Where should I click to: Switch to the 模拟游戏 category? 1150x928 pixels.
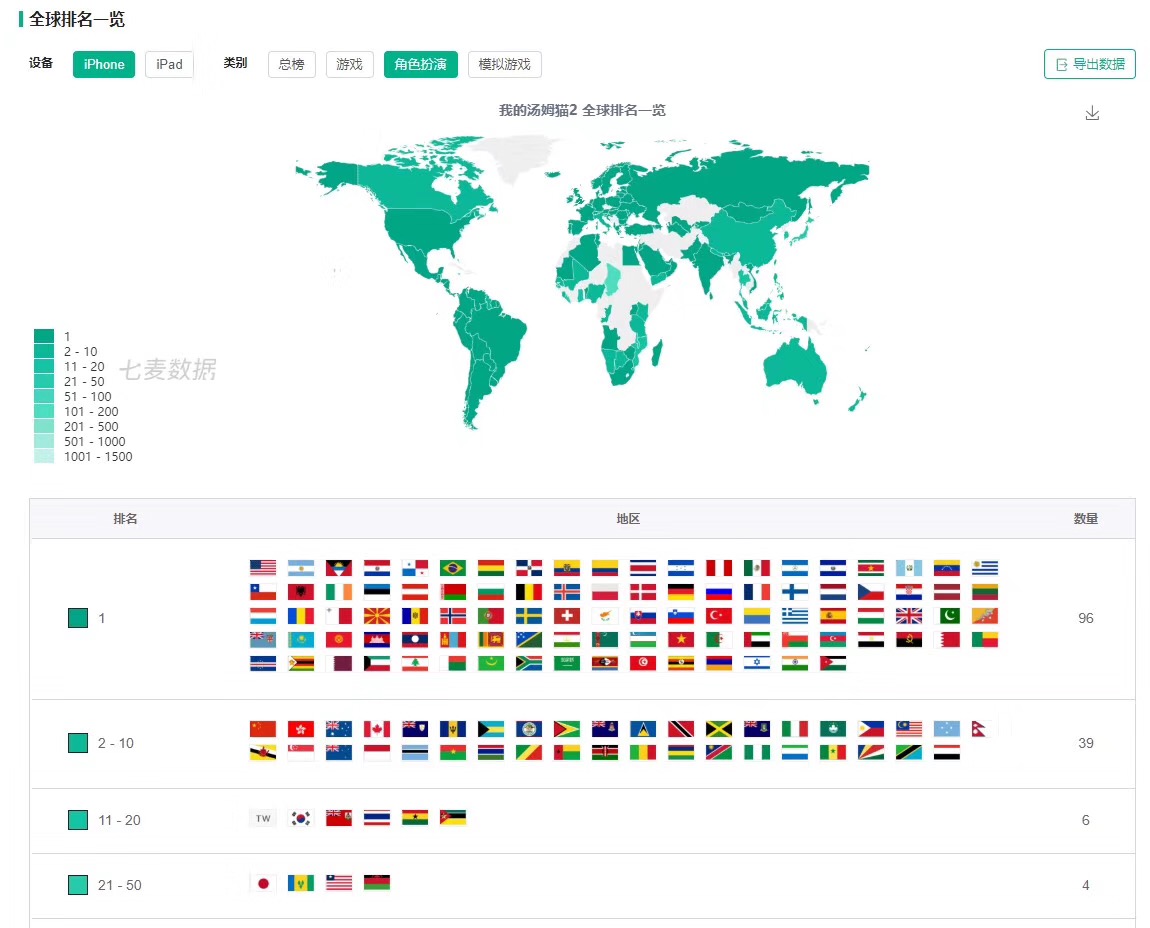504,64
